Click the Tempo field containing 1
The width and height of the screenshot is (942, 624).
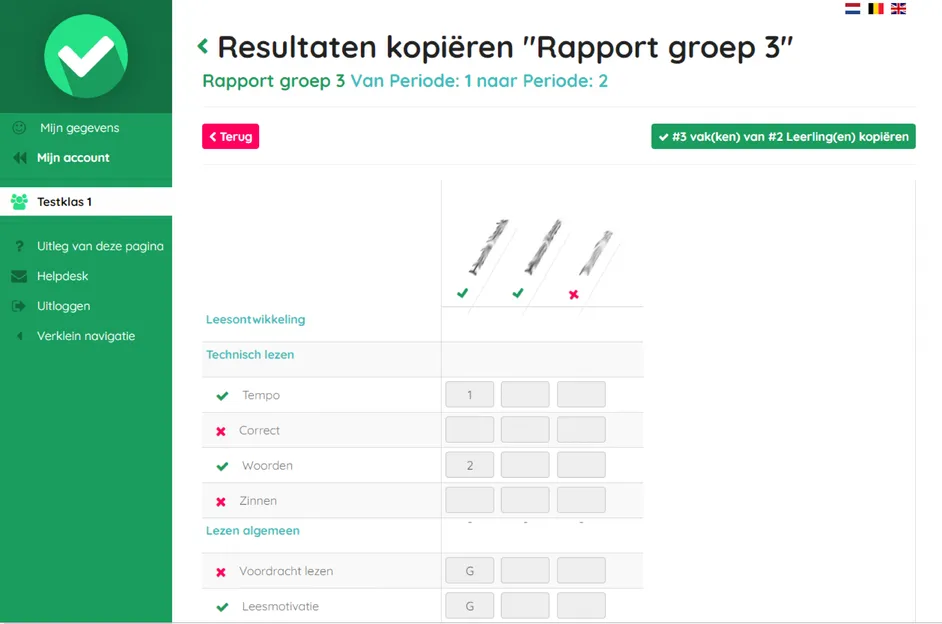470,395
